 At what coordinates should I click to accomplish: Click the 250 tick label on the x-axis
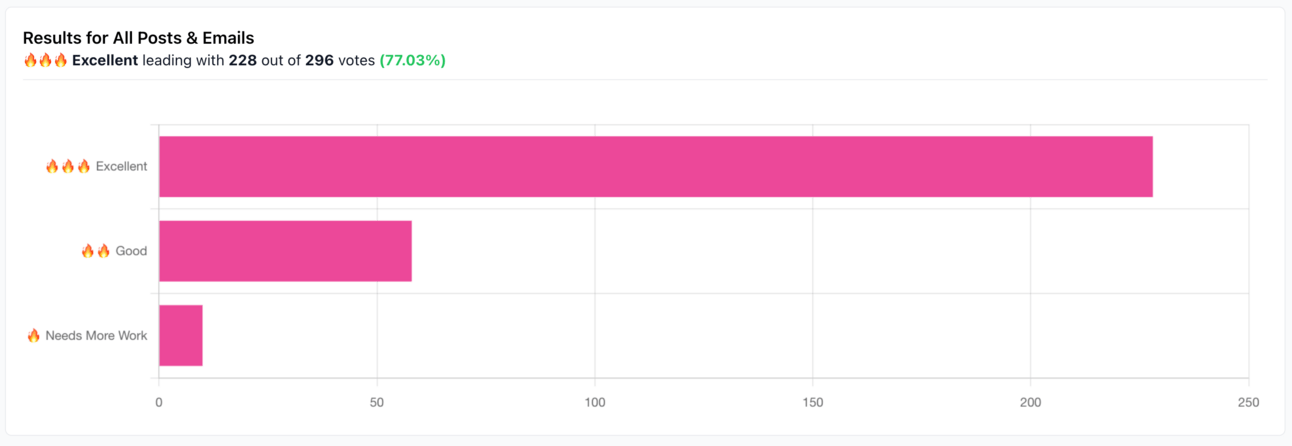1248,402
